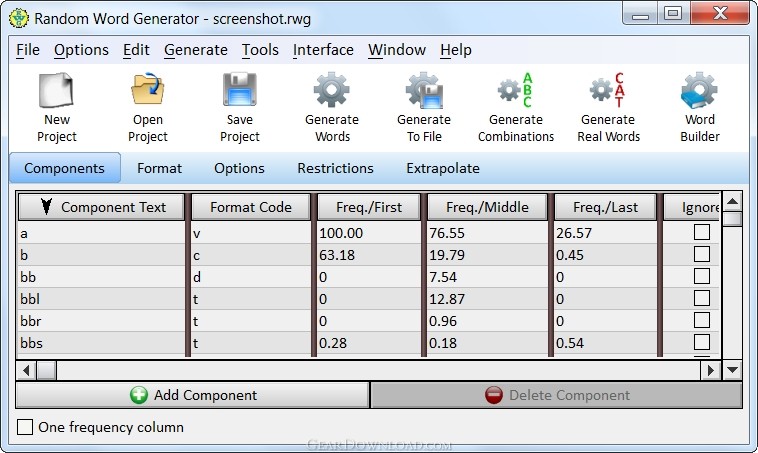758x453 pixels.
Task: Open the Interface menu
Action: [x=323, y=50]
